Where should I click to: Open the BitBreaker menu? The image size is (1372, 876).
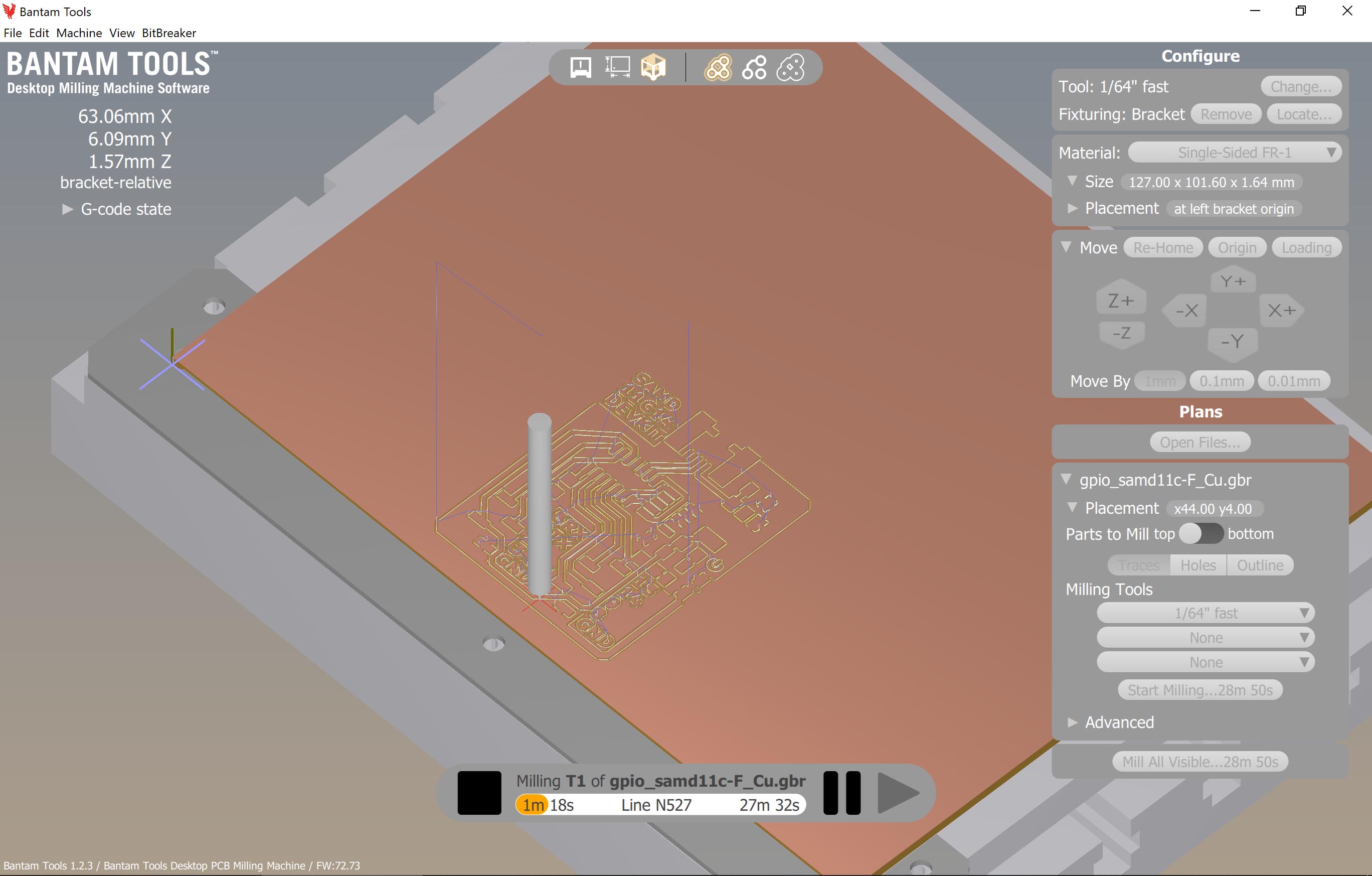[x=168, y=33]
